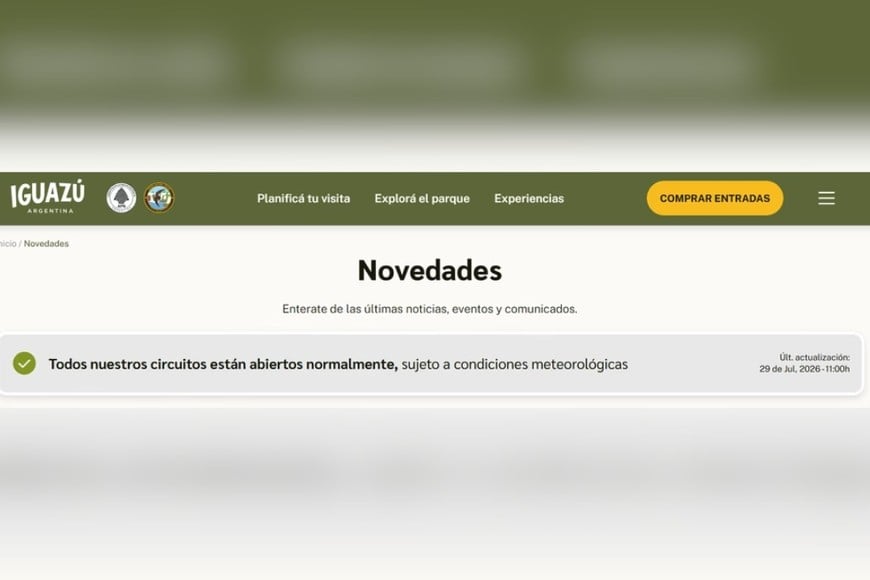This screenshot has height=580, width=870.
Task: Click the round emblem beside the tree logo
Action: tap(159, 198)
